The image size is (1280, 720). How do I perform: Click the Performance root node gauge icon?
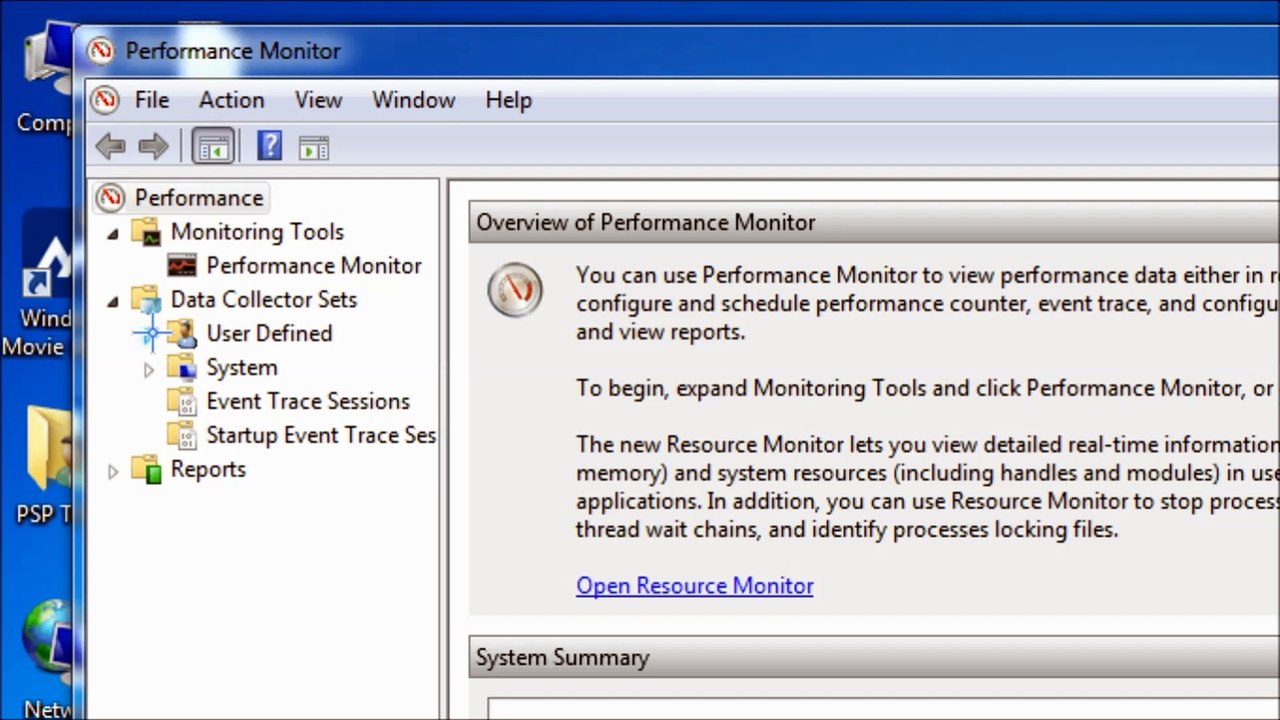[110, 198]
